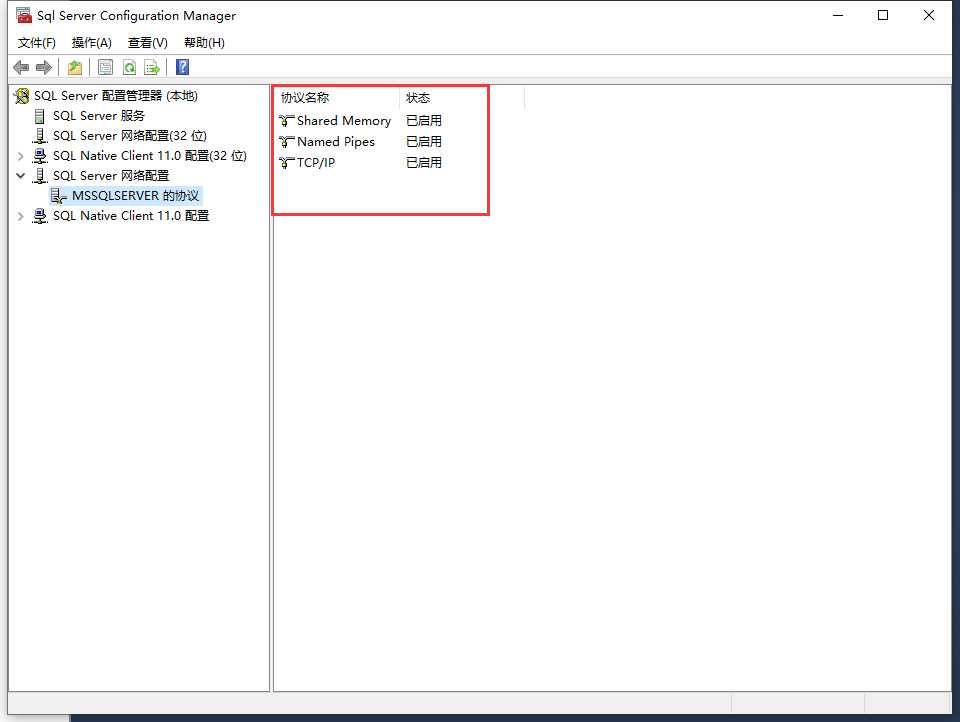The image size is (960, 722).
Task: Maximize the Configuration Manager window
Action: [x=883, y=15]
